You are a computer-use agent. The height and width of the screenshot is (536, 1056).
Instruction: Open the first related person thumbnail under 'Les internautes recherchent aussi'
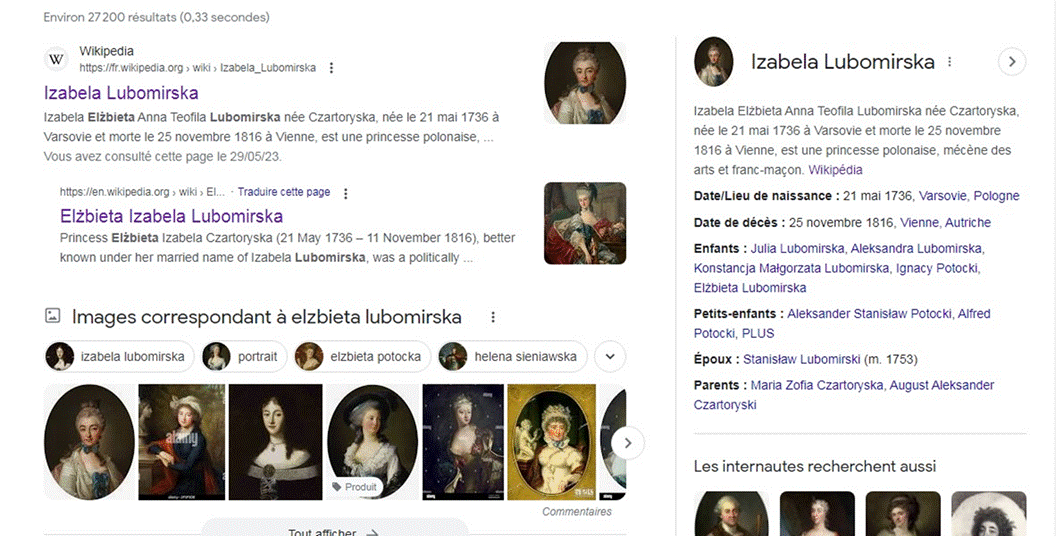coord(731,514)
